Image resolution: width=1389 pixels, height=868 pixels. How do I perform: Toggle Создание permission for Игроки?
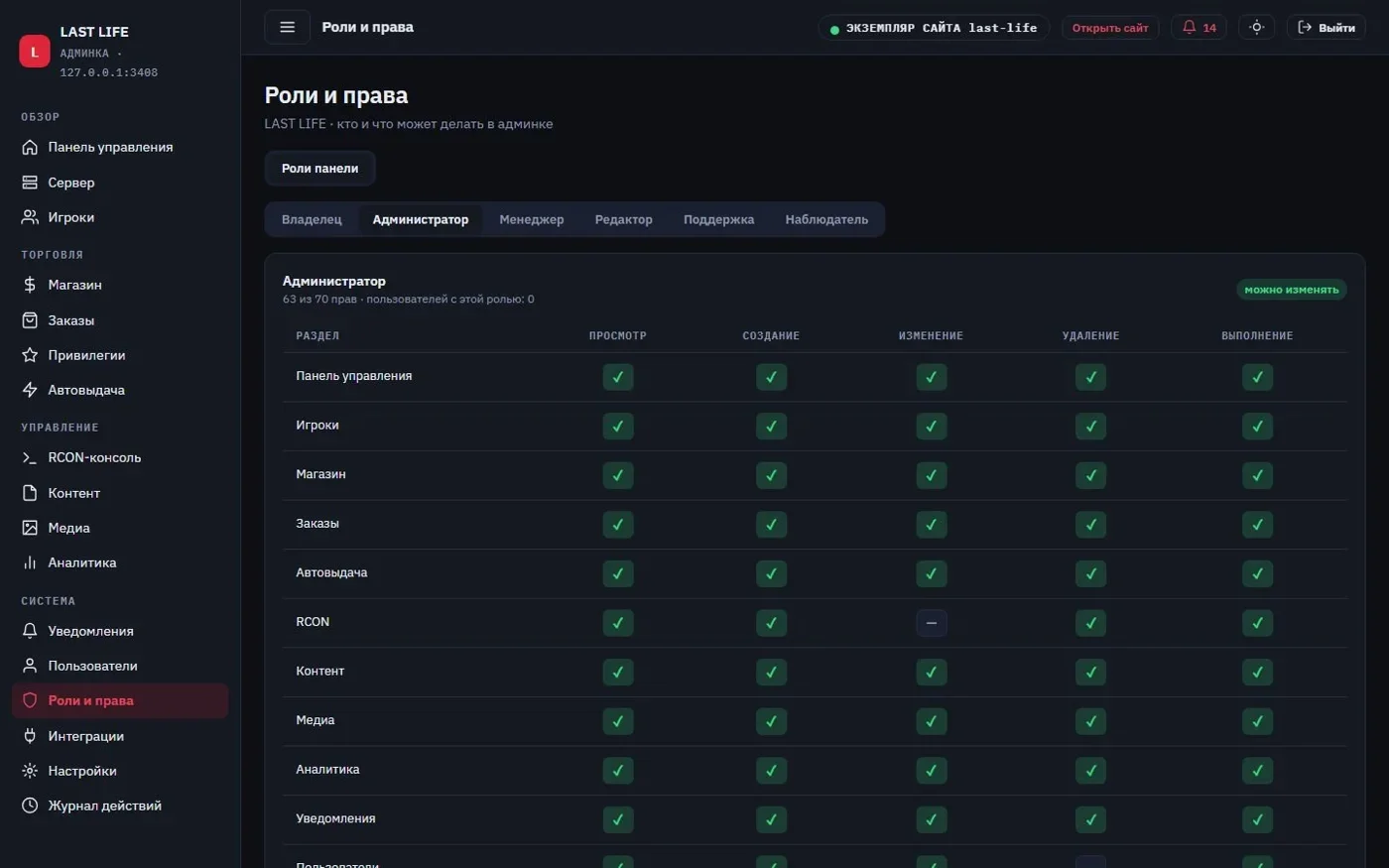[771, 427]
